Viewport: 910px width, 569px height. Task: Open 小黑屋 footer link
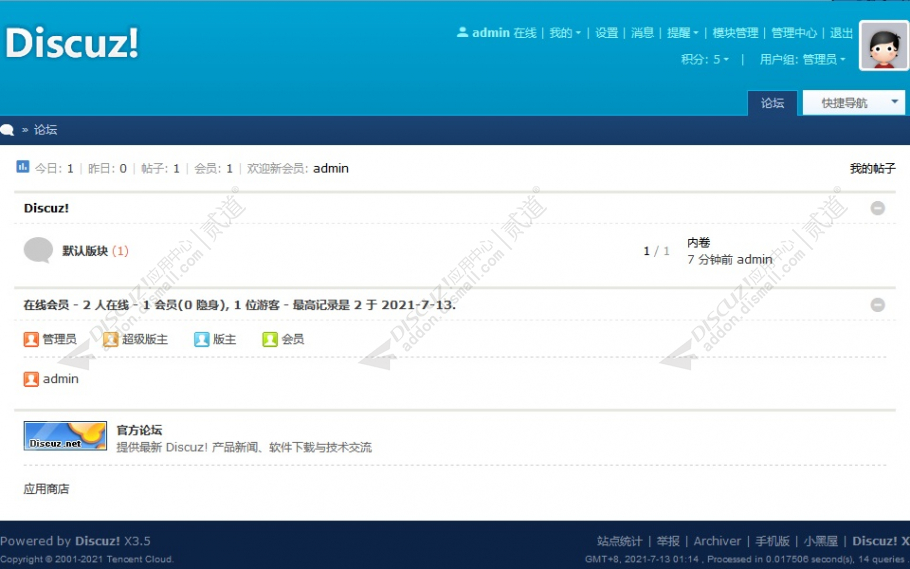[x=821, y=541]
